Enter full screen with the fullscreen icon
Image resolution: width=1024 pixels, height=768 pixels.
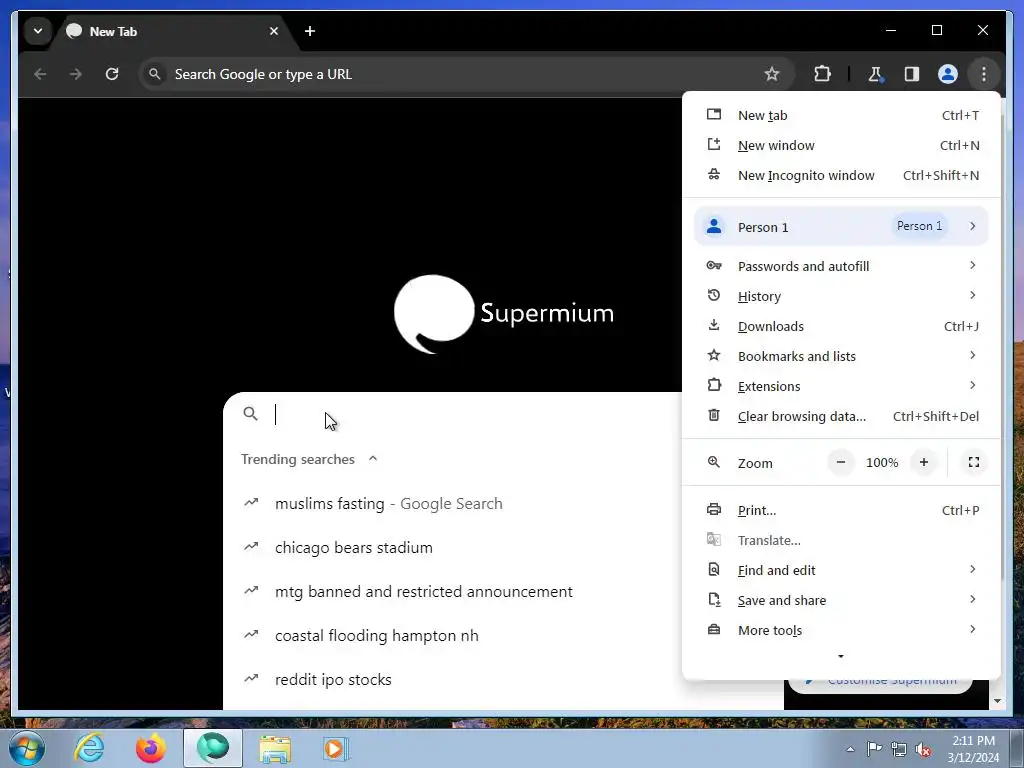[974, 462]
